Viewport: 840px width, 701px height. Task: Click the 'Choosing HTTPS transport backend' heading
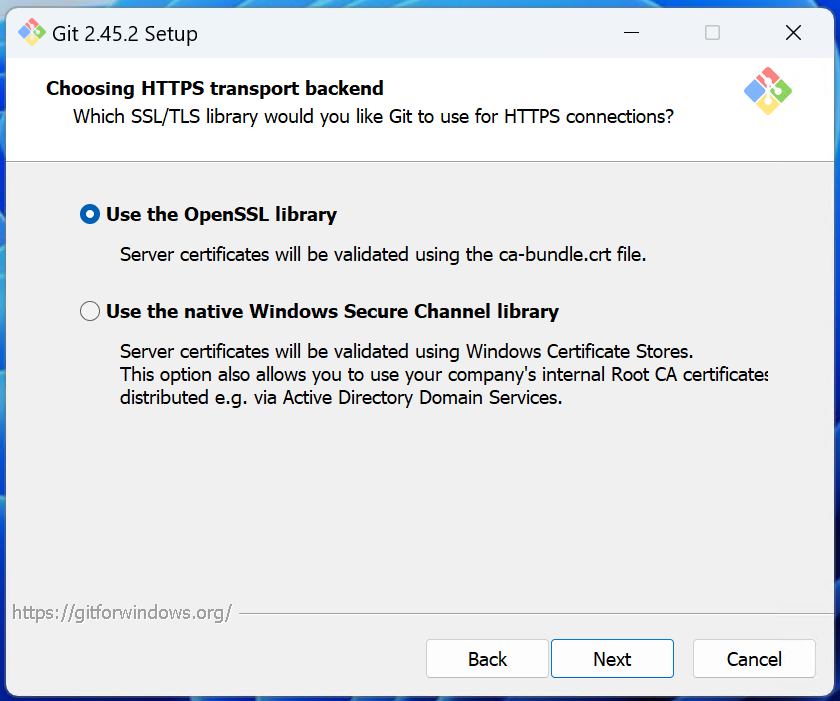point(215,88)
